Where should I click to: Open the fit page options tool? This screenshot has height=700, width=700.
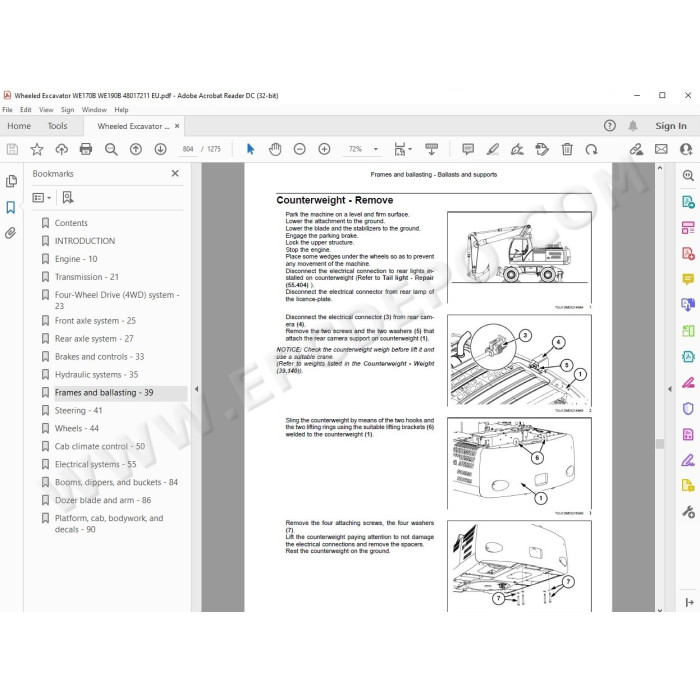[402, 149]
